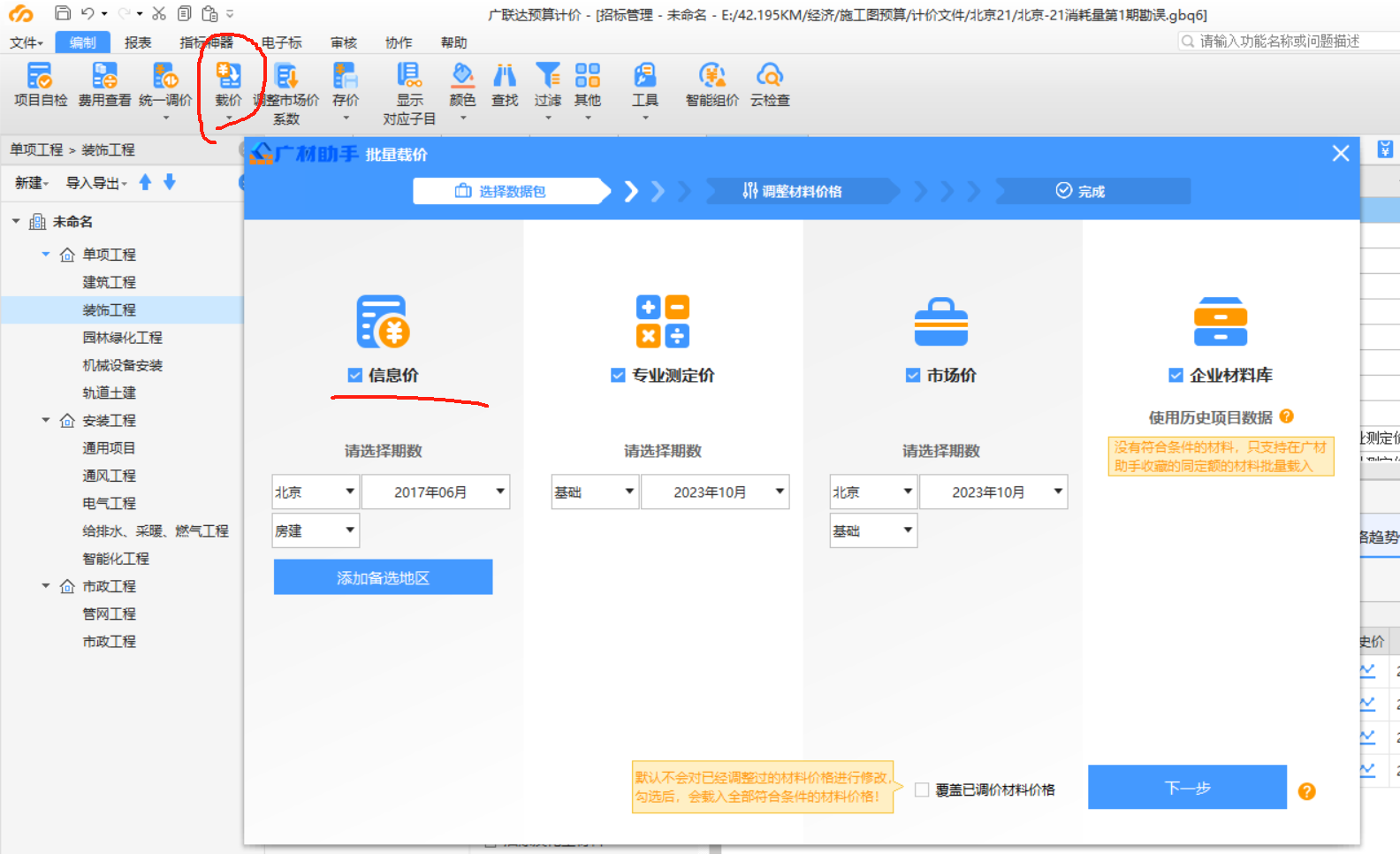
Task: Switch to the 报表 tab
Action: tap(137, 42)
